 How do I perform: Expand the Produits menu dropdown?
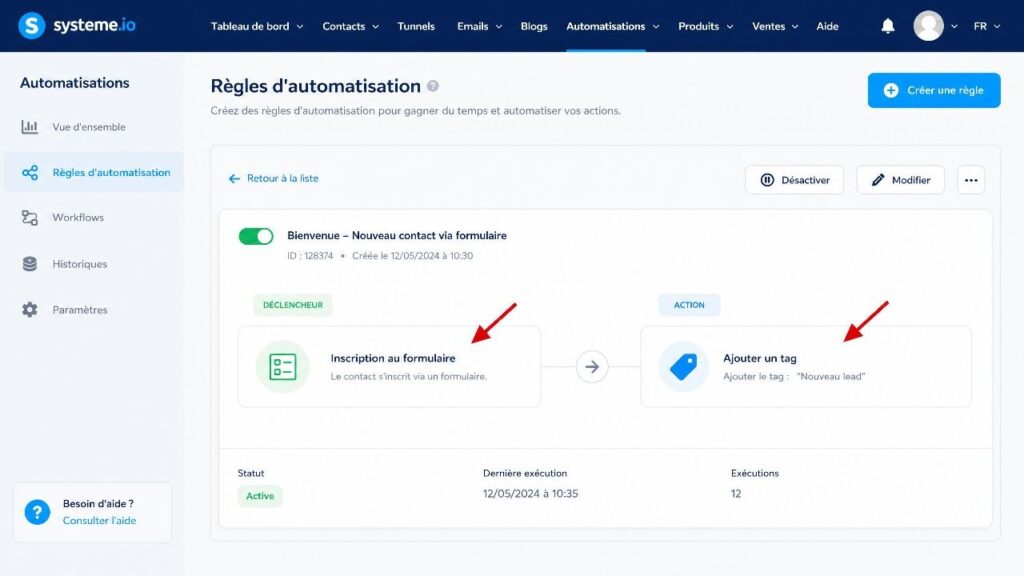click(729, 27)
